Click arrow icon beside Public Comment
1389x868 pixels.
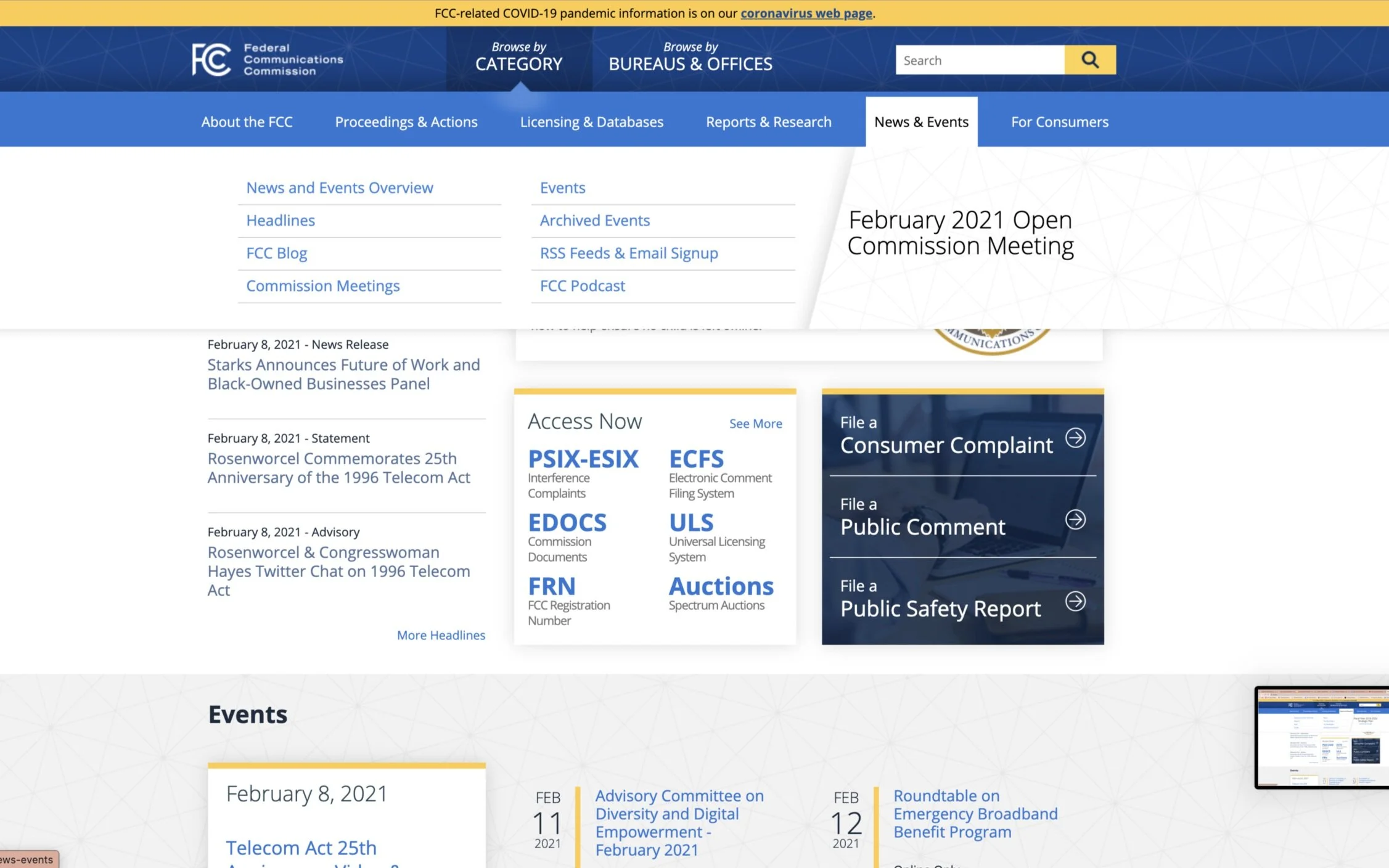click(x=1075, y=519)
